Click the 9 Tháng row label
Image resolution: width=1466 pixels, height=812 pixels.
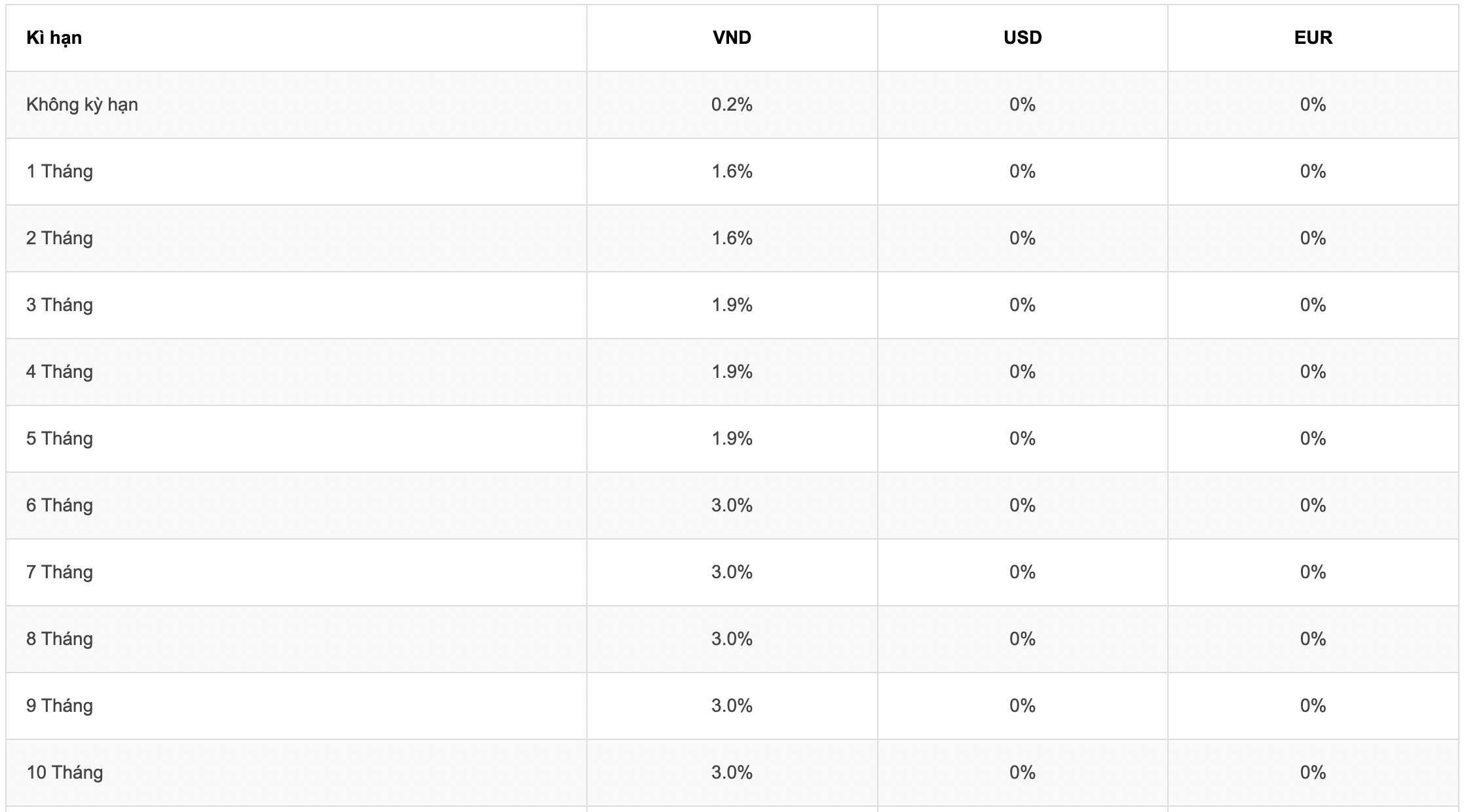tap(60, 706)
